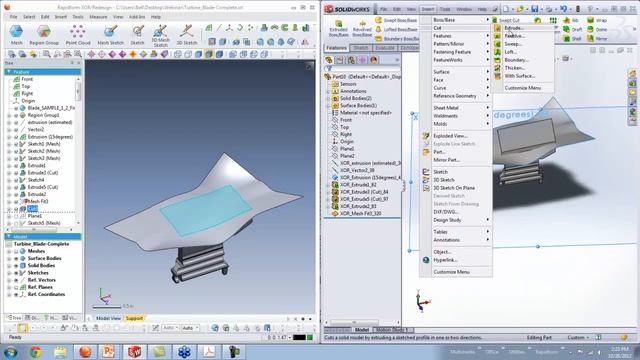Screen dimensions: 640x360
Task: Click the Revolved Boss/Base icon
Action: pos(362,28)
